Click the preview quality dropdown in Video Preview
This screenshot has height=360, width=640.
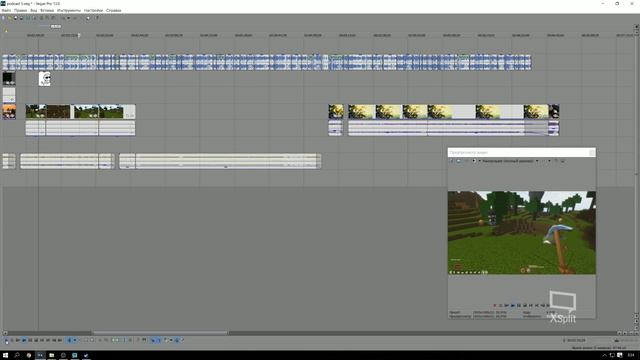pyautogui.click(x=510, y=161)
